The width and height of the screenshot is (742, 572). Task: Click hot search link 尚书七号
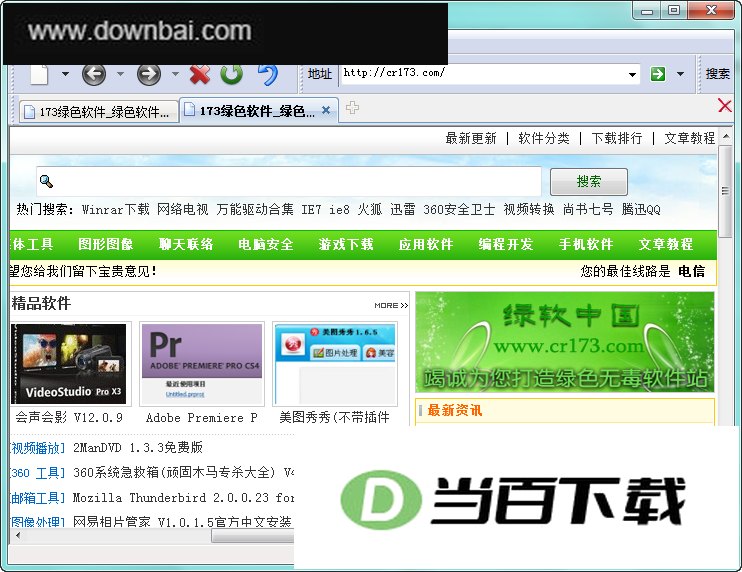(588, 209)
